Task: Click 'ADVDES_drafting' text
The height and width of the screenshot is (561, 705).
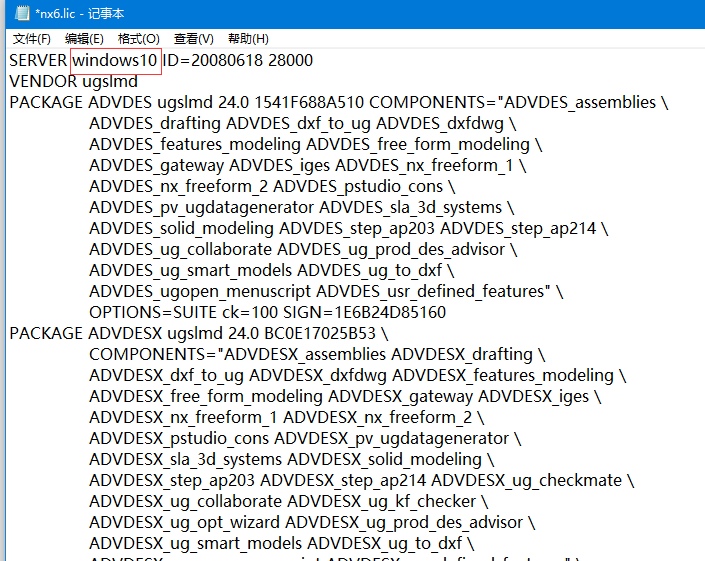Action: tap(155, 123)
